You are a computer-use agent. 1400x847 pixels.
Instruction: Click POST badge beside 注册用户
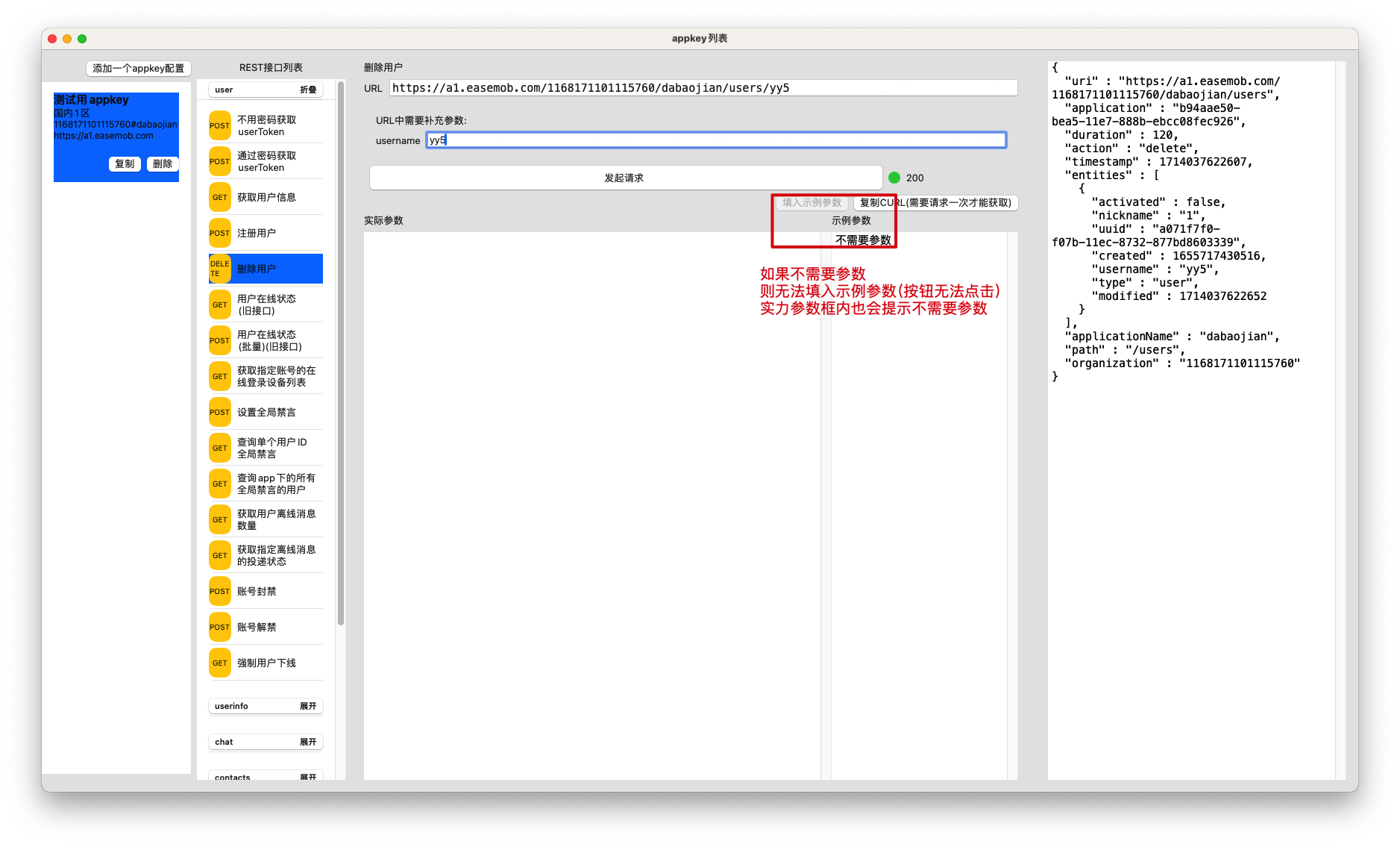(x=219, y=233)
